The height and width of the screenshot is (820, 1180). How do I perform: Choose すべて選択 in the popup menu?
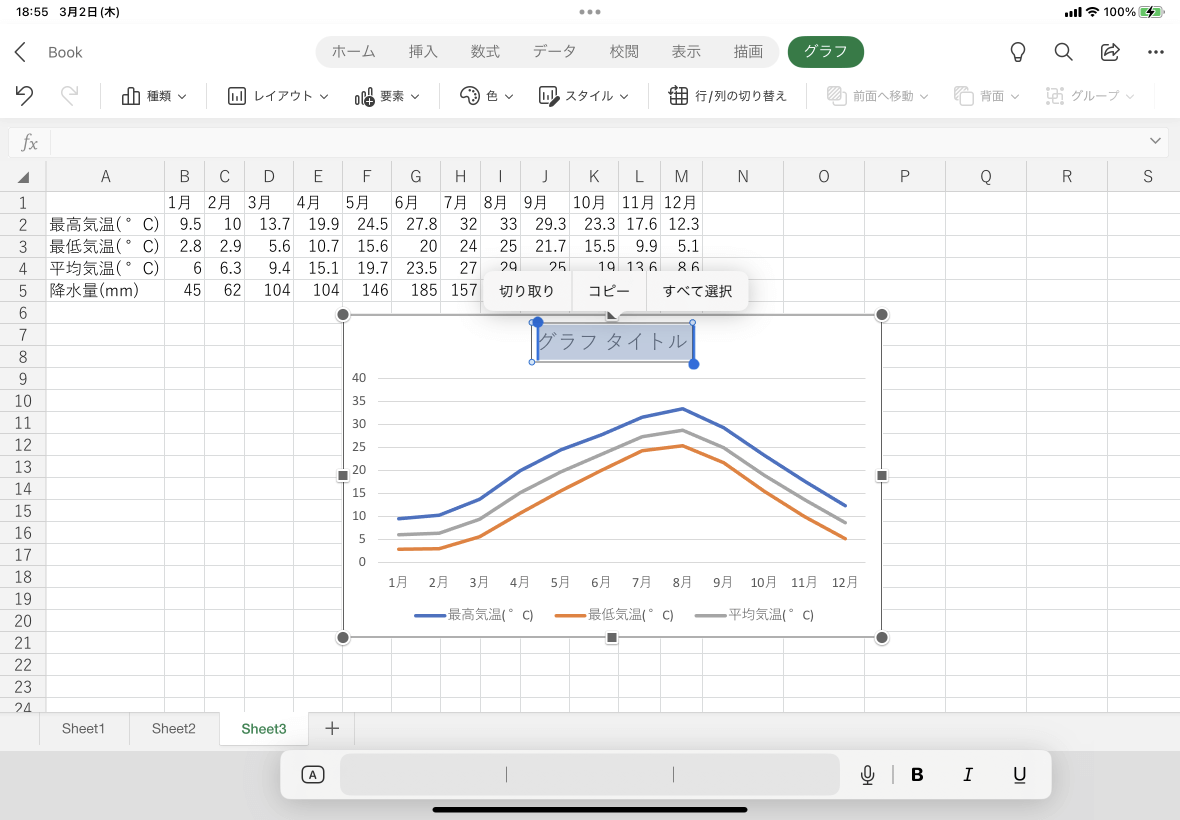click(697, 291)
